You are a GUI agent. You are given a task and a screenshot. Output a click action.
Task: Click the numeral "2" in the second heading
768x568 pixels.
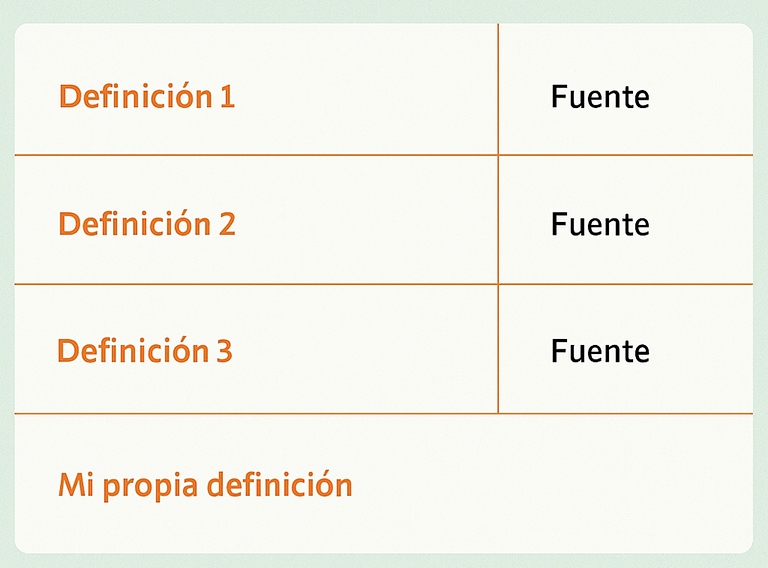point(226,224)
